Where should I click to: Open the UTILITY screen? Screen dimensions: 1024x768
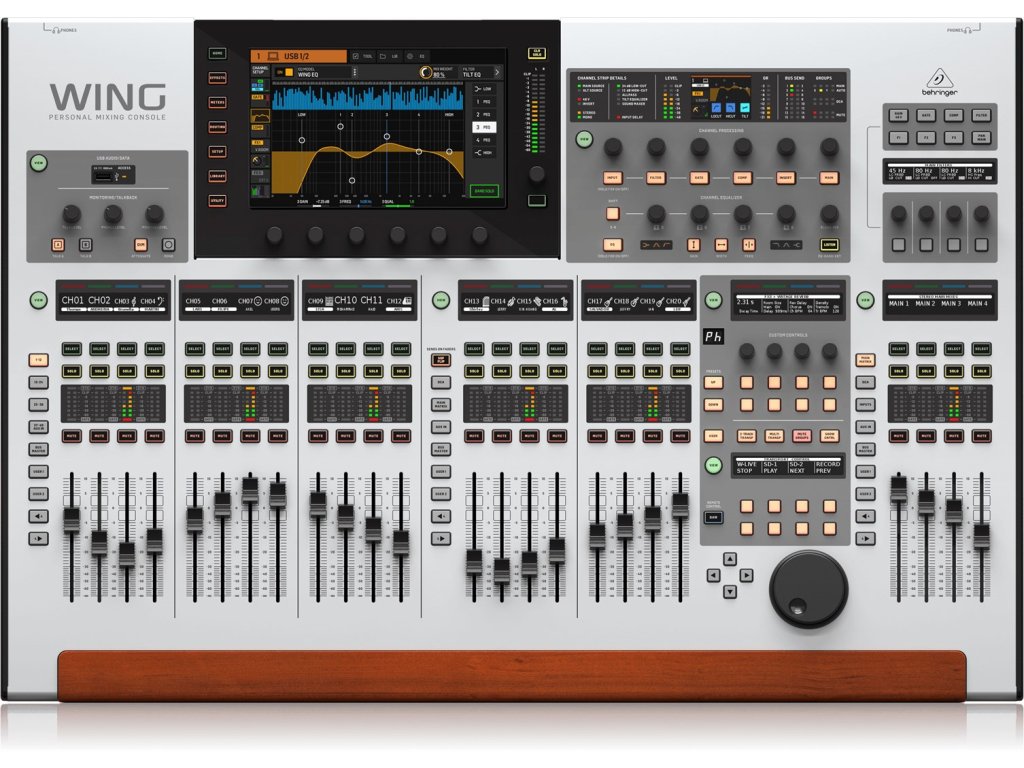point(217,200)
